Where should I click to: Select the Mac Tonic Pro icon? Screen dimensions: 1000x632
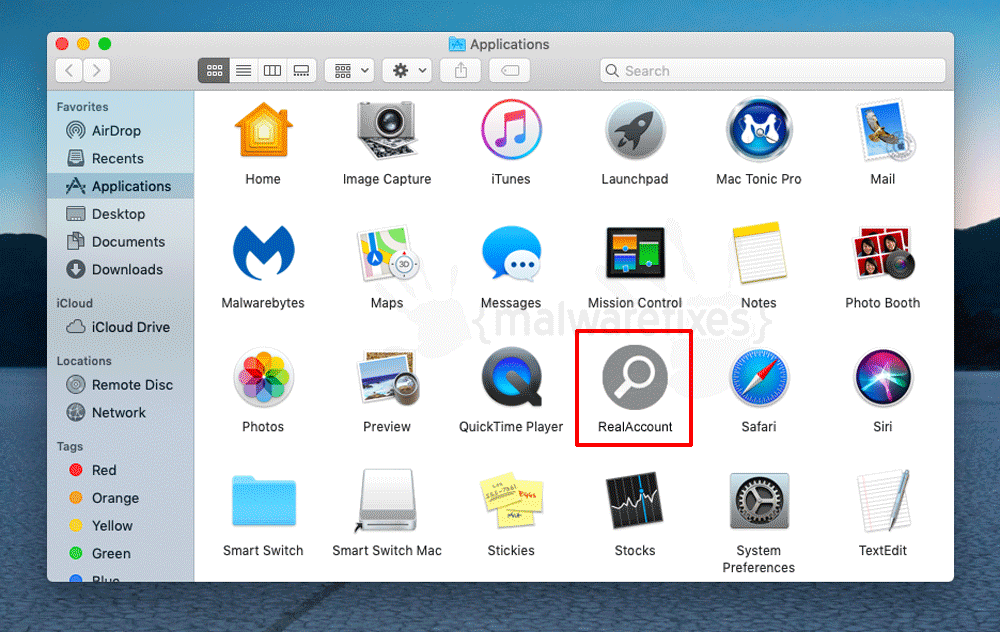click(759, 129)
